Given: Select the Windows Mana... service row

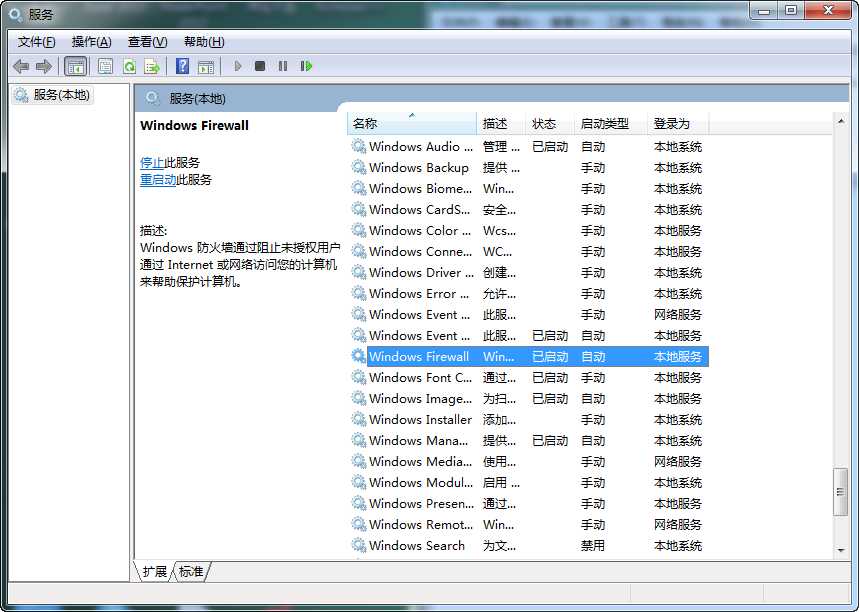Looking at the screenshot, I should pos(529,441).
